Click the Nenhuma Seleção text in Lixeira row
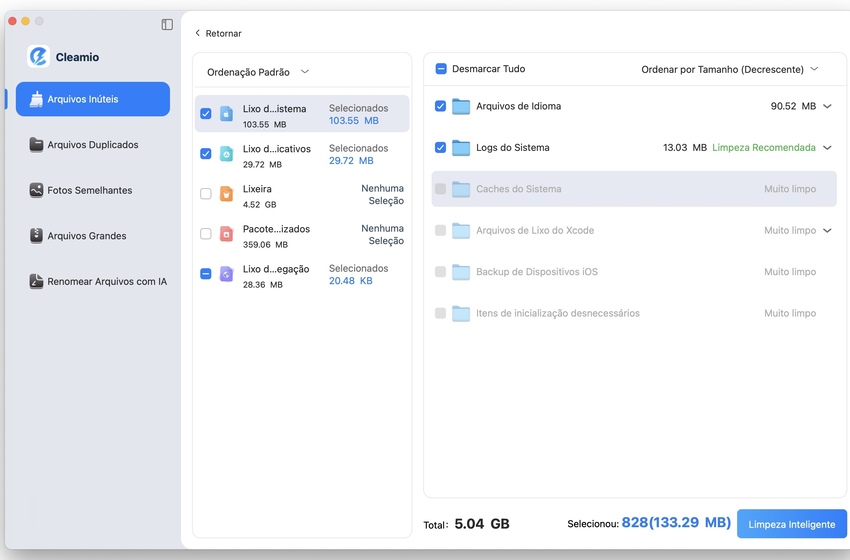 tap(383, 194)
